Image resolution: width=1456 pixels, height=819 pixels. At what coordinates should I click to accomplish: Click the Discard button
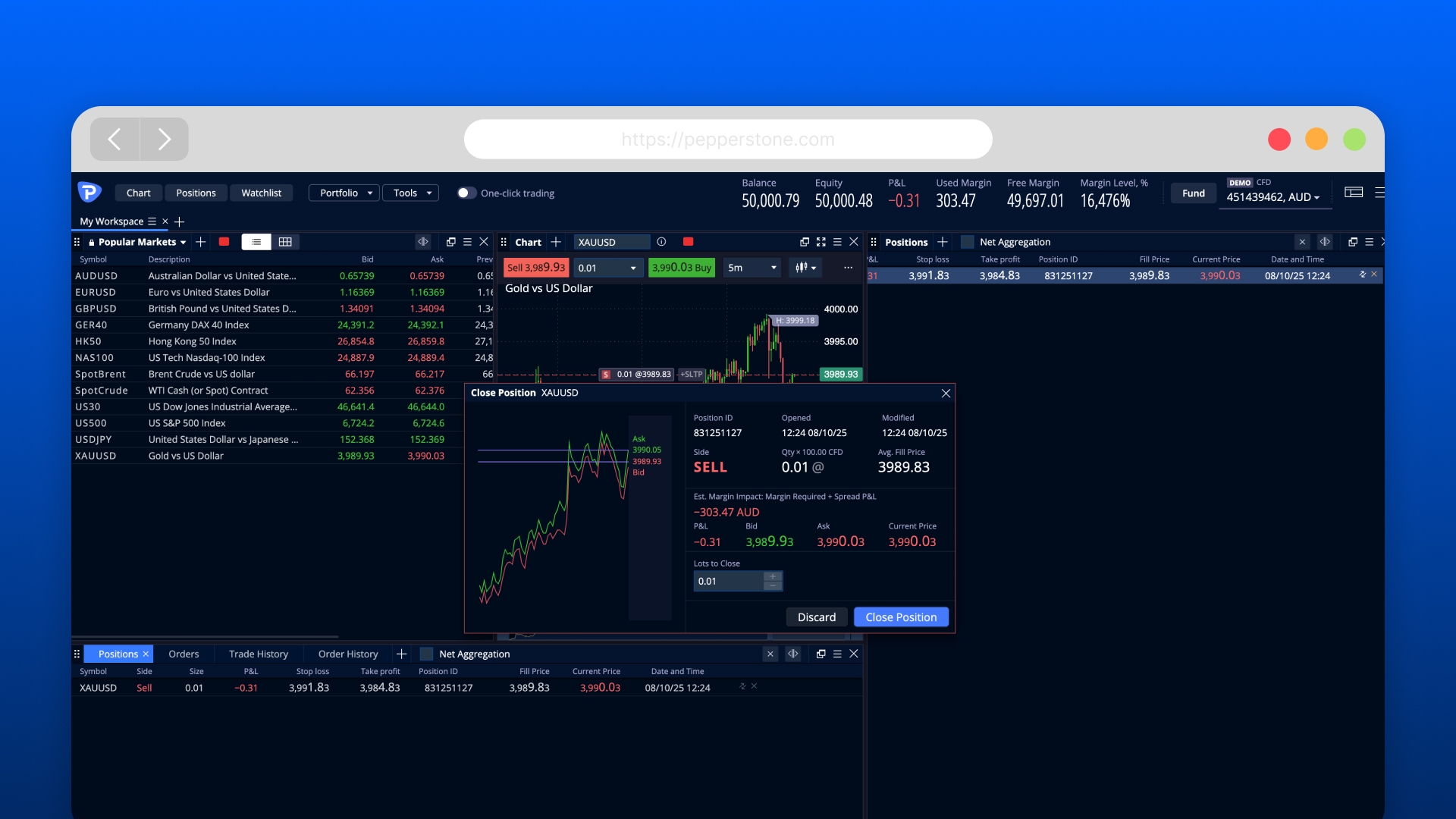[816, 617]
